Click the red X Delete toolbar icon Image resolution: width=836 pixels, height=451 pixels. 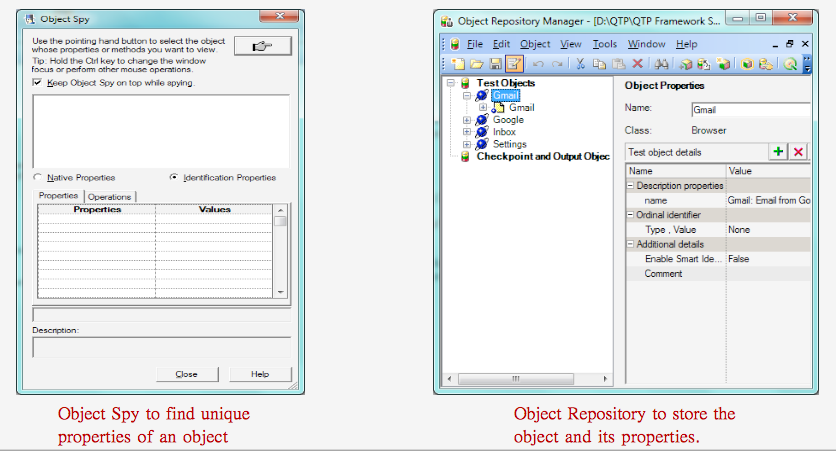[636, 64]
